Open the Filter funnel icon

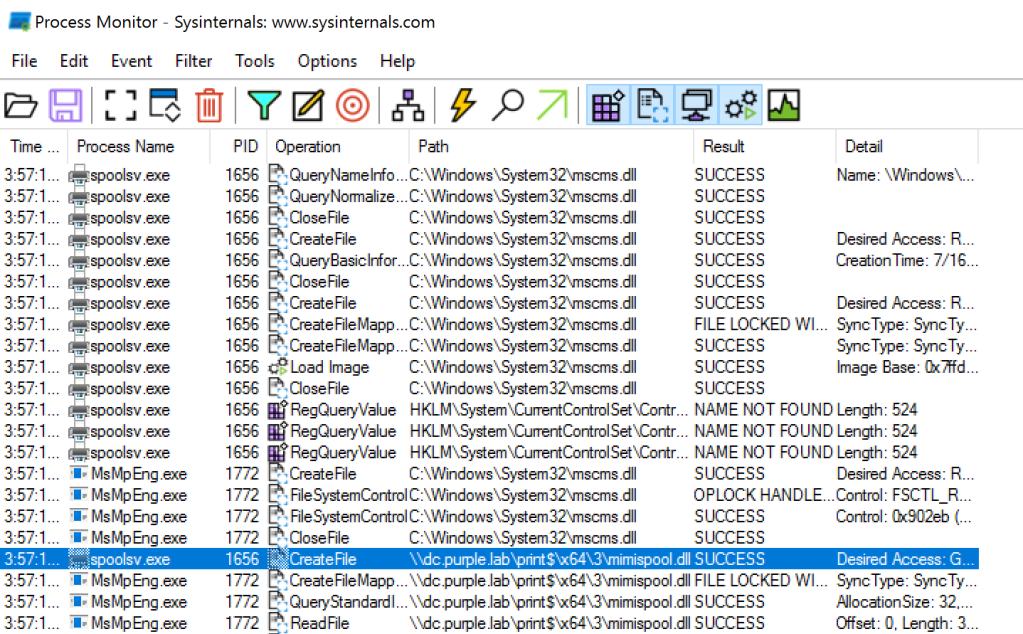(264, 105)
